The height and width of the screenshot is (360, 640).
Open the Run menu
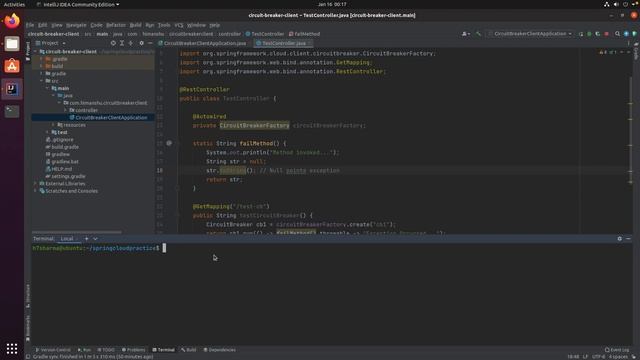coord(150,25)
